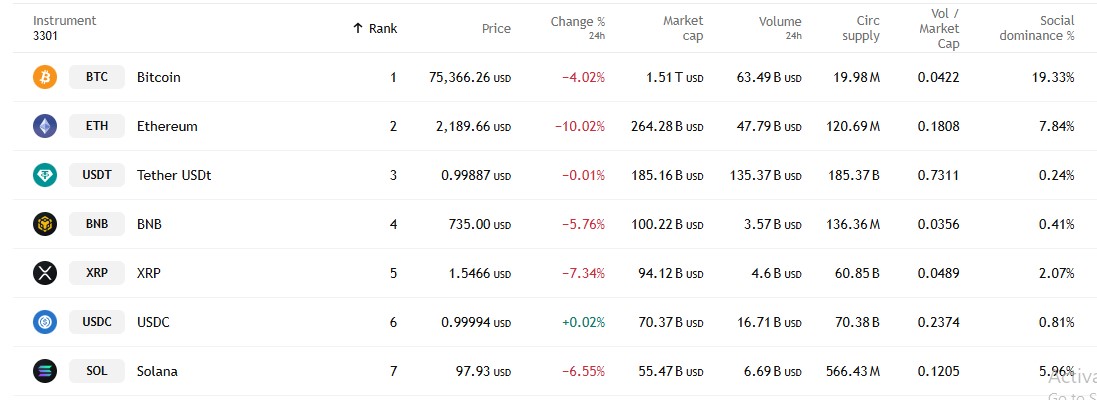Click the Solana coin logo icon
Image resolution: width=1097 pixels, height=400 pixels.
(45, 371)
